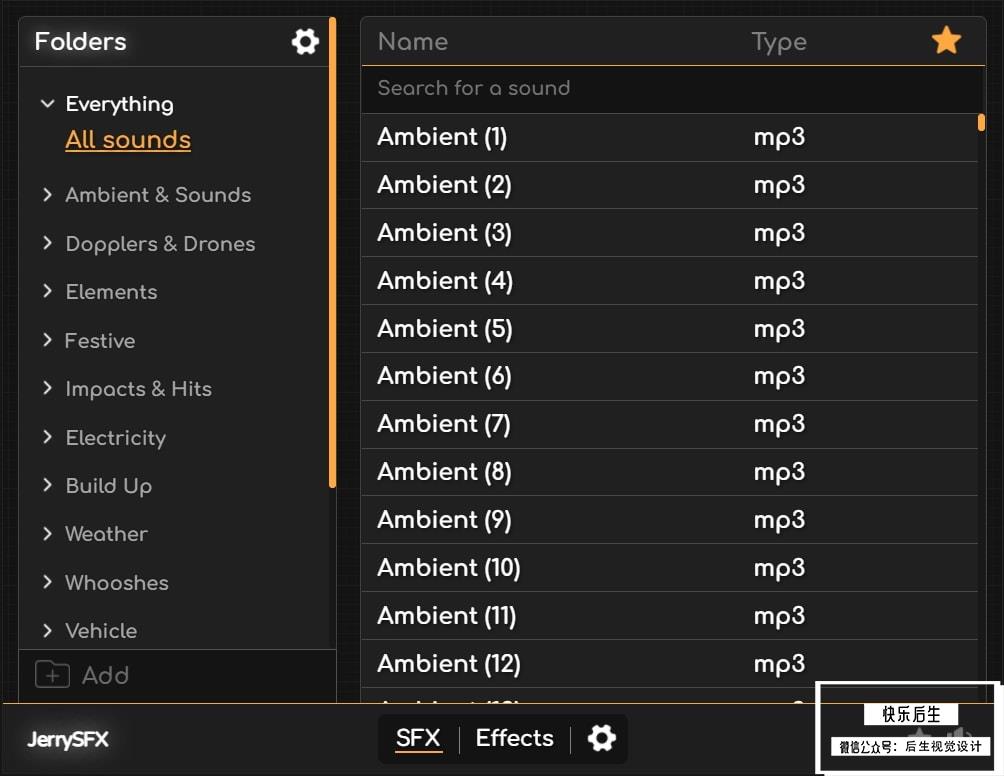Select the Ambient (9) sound
The image size is (1004, 776).
click(x=670, y=520)
